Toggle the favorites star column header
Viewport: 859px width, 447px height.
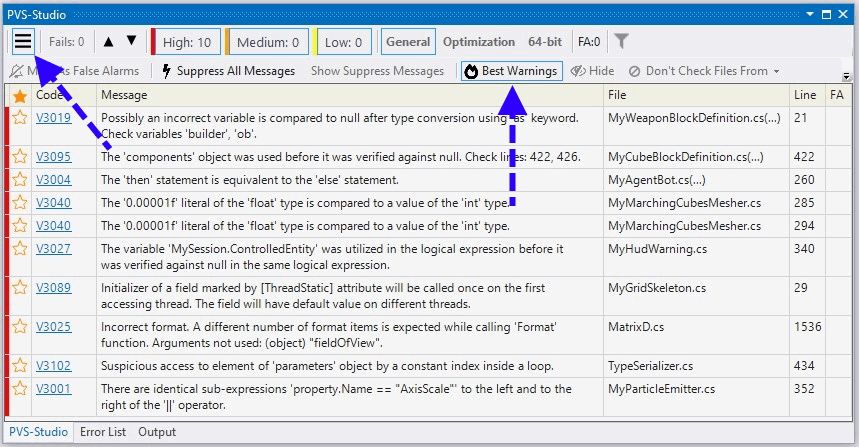tap(20, 96)
